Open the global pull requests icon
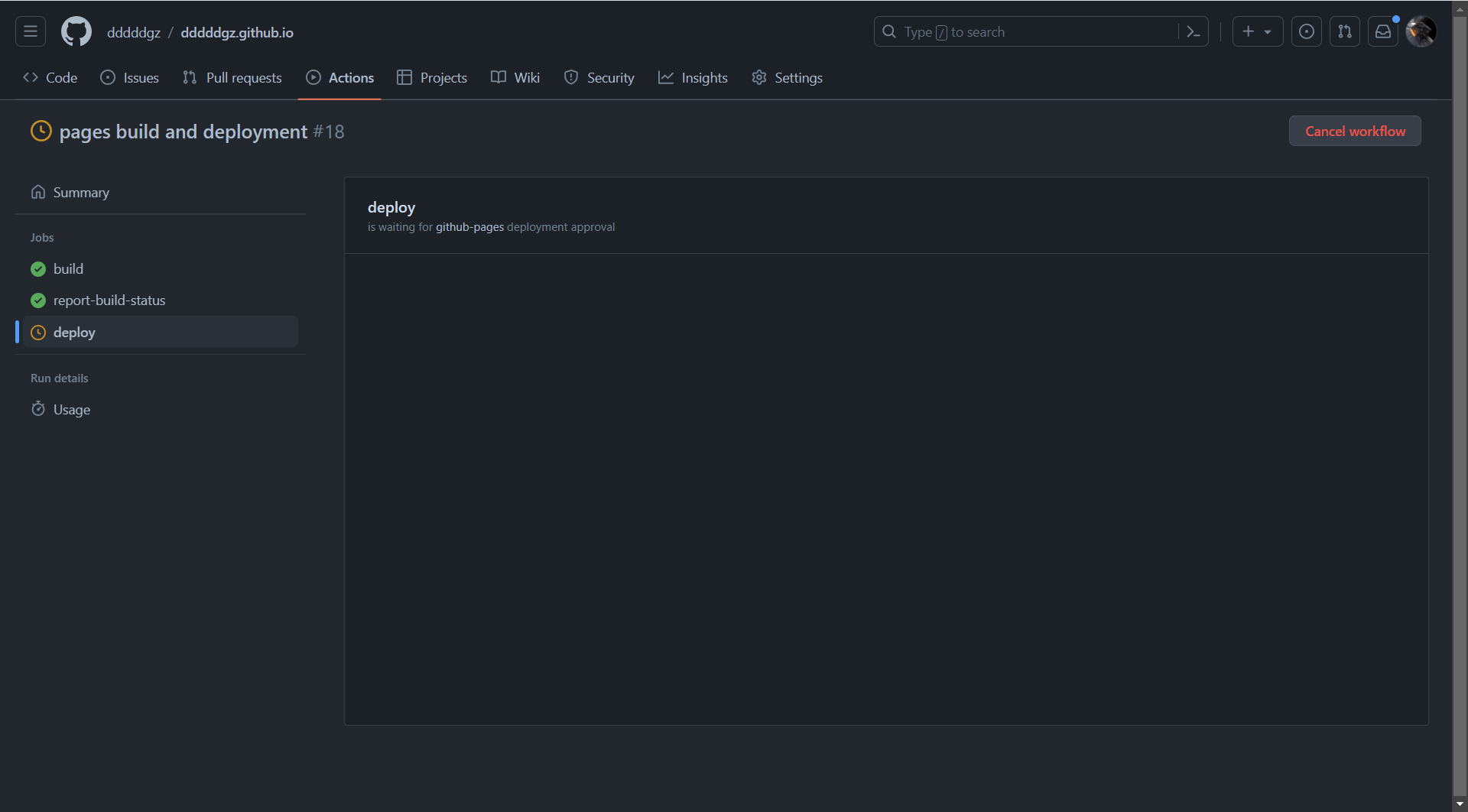This screenshot has height=812, width=1468. (x=1344, y=31)
